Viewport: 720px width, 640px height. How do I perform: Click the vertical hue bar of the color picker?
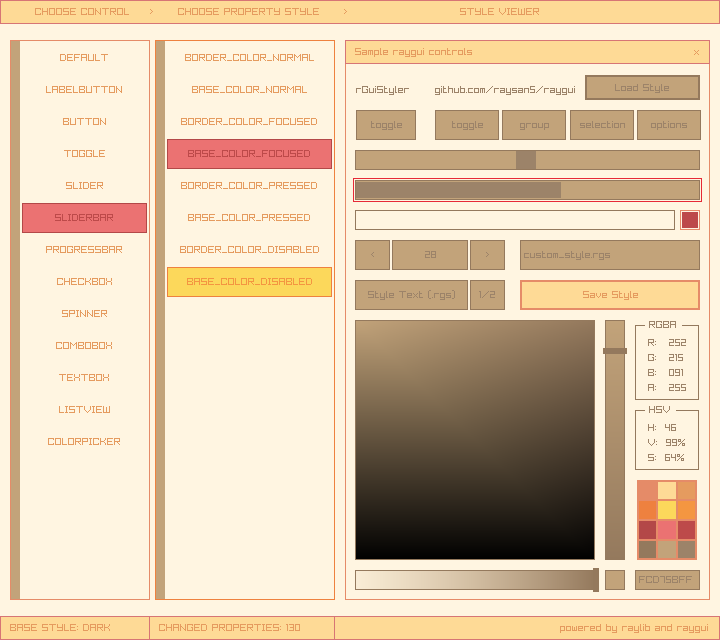coord(614,440)
